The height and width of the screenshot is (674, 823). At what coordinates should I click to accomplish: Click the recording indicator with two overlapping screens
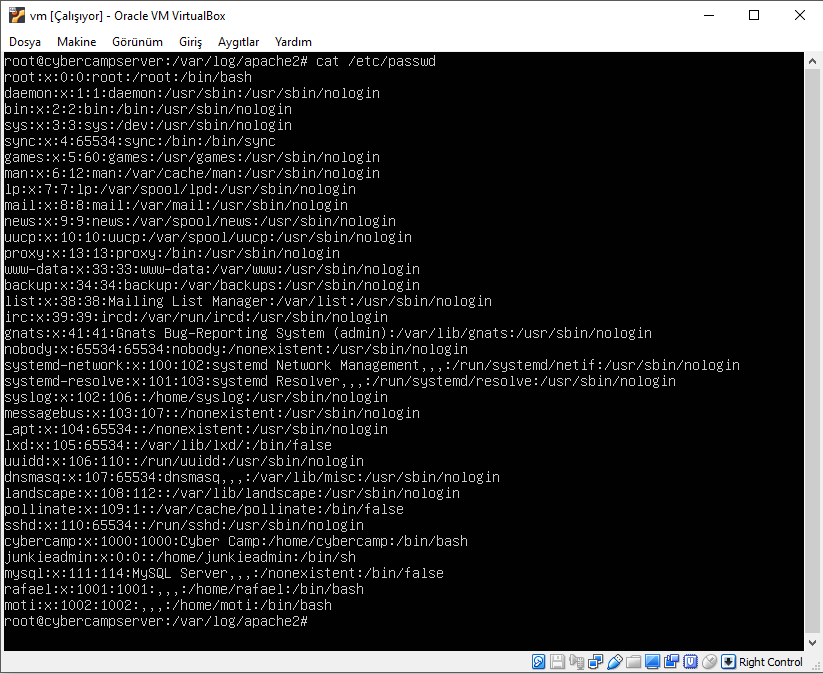coord(671,661)
